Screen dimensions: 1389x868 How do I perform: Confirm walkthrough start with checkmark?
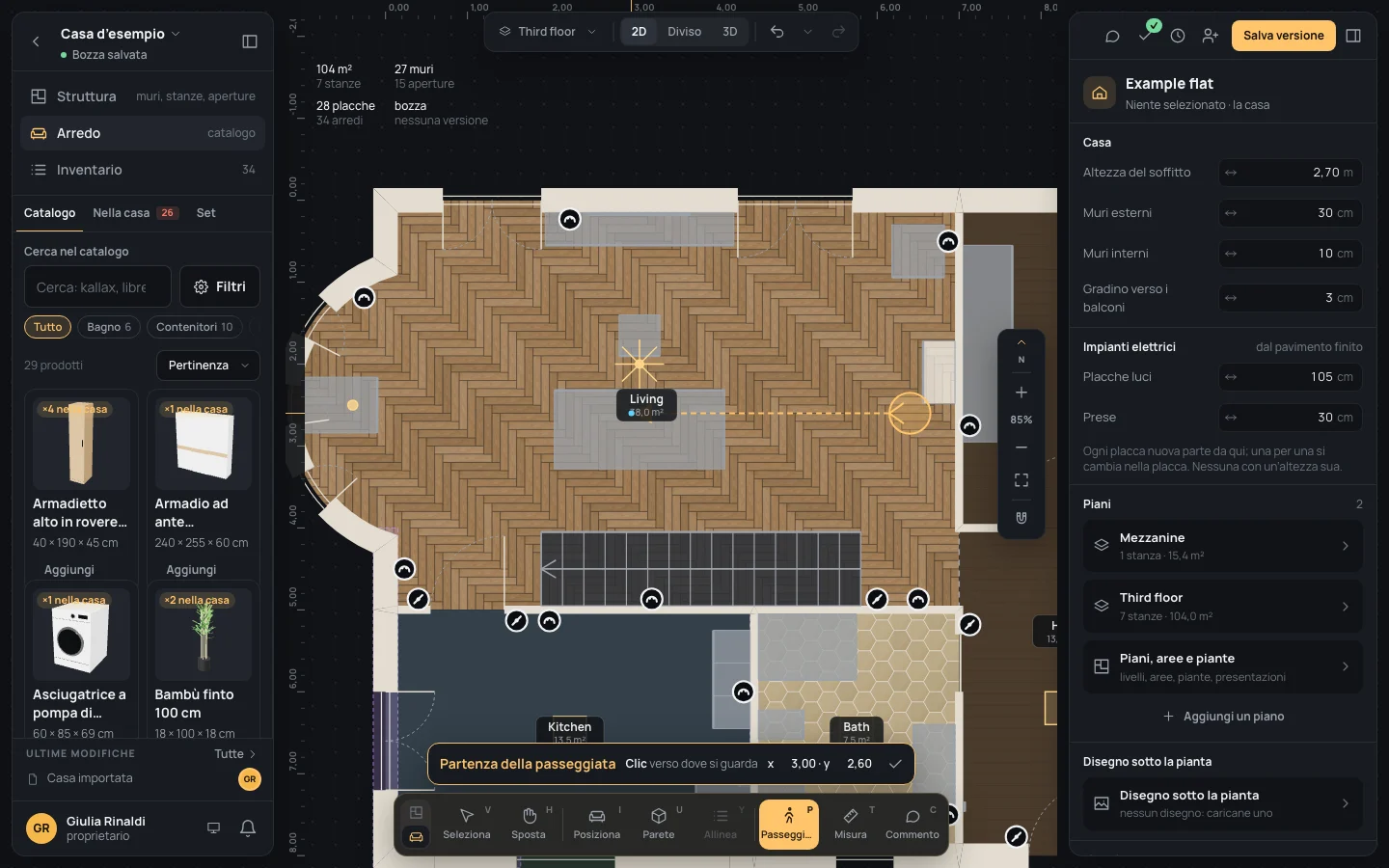895,764
